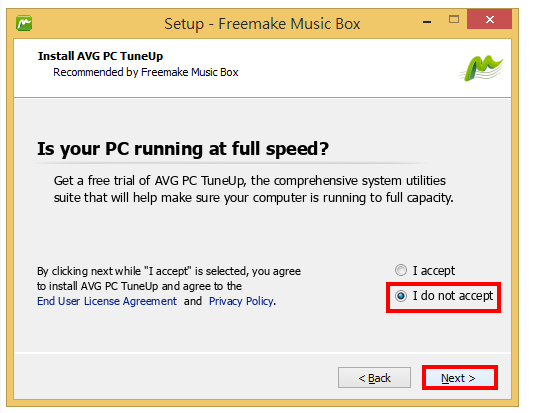Click the Freemake icon in the title bar
Screen dimensions: 533x413
[24, 23]
